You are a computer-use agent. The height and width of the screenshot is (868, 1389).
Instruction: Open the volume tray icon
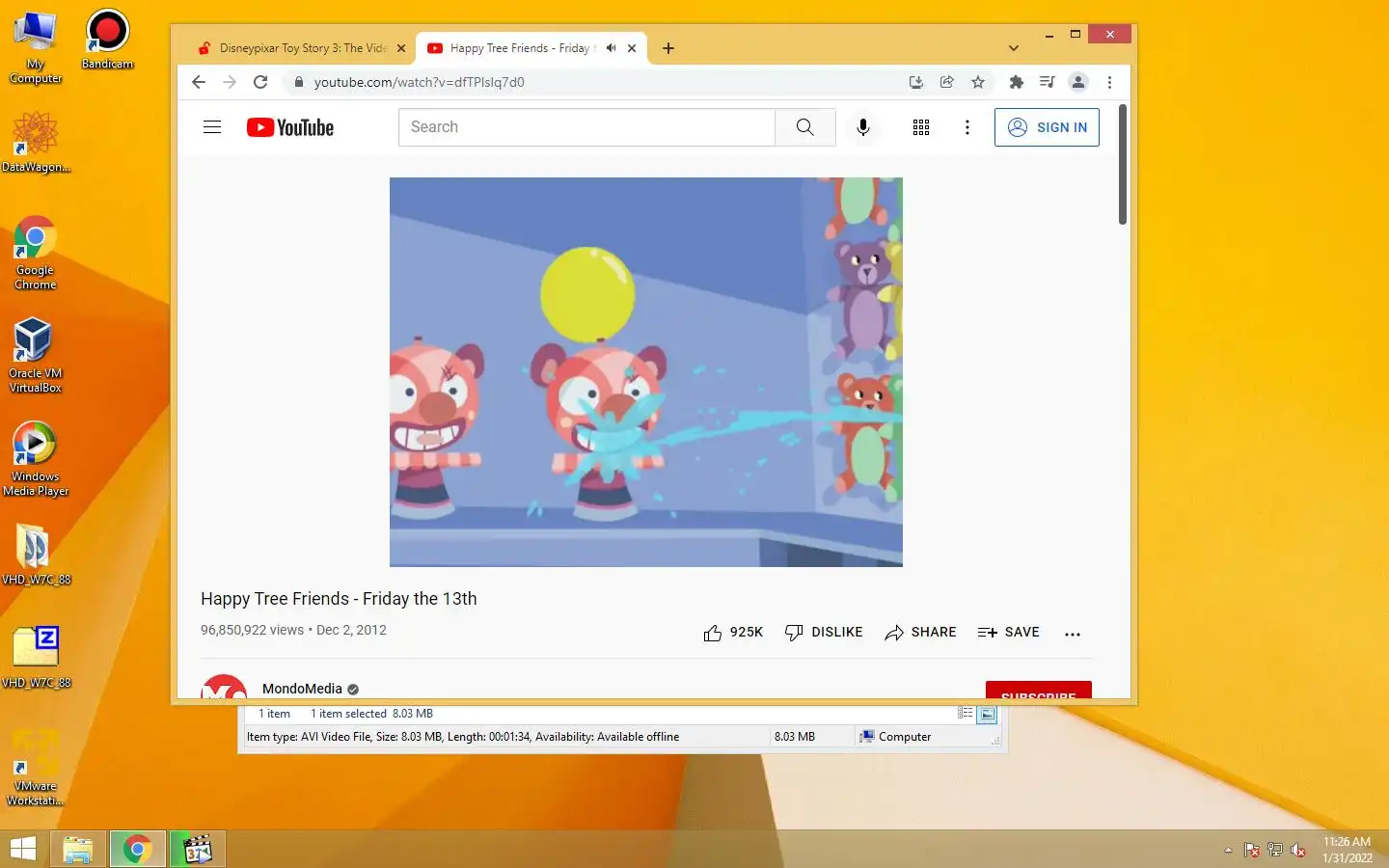click(x=1298, y=850)
